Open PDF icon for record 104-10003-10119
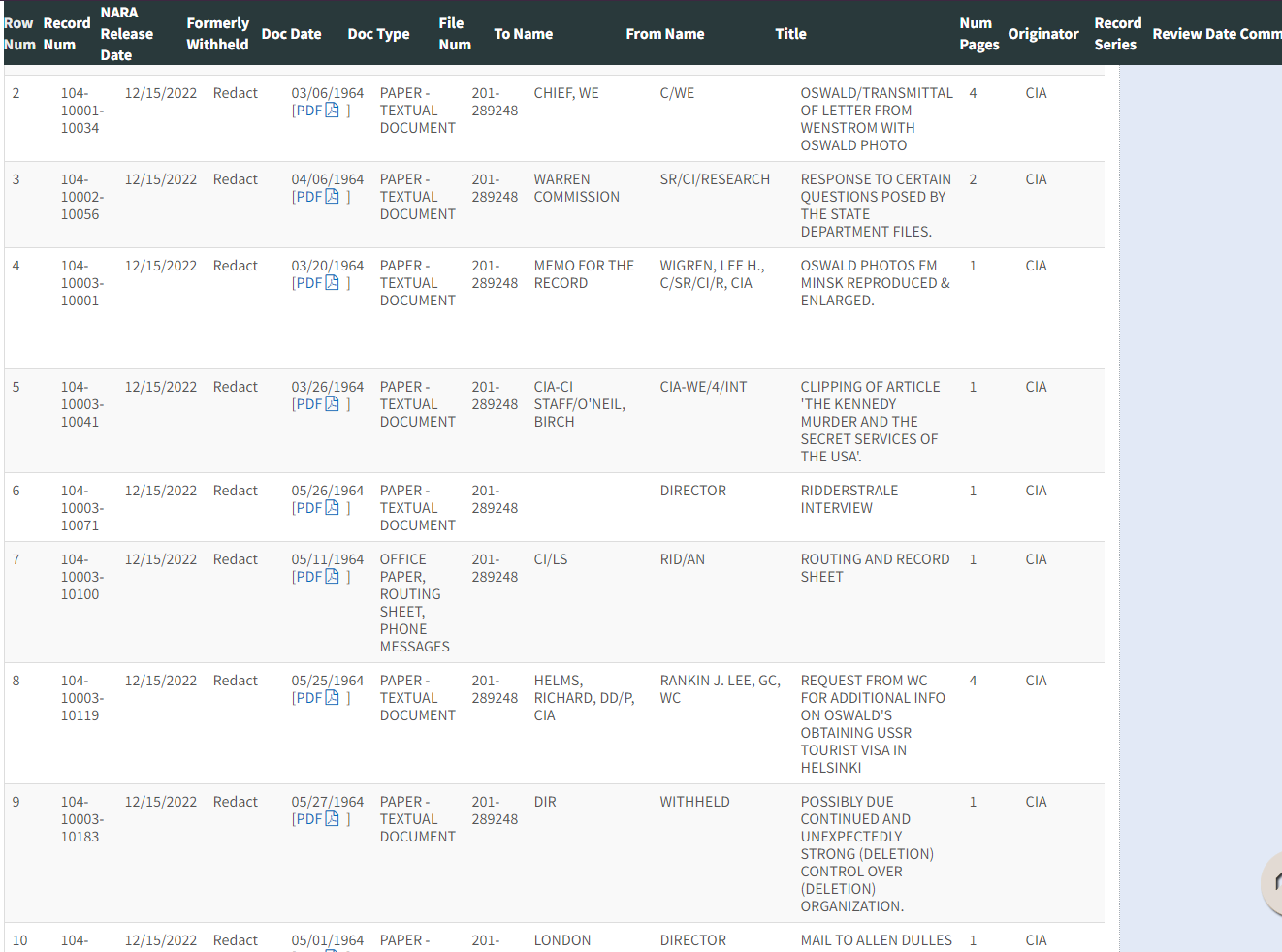Image resolution: width=1282 pixels, height=952 pixels. (x=332, y=698)
